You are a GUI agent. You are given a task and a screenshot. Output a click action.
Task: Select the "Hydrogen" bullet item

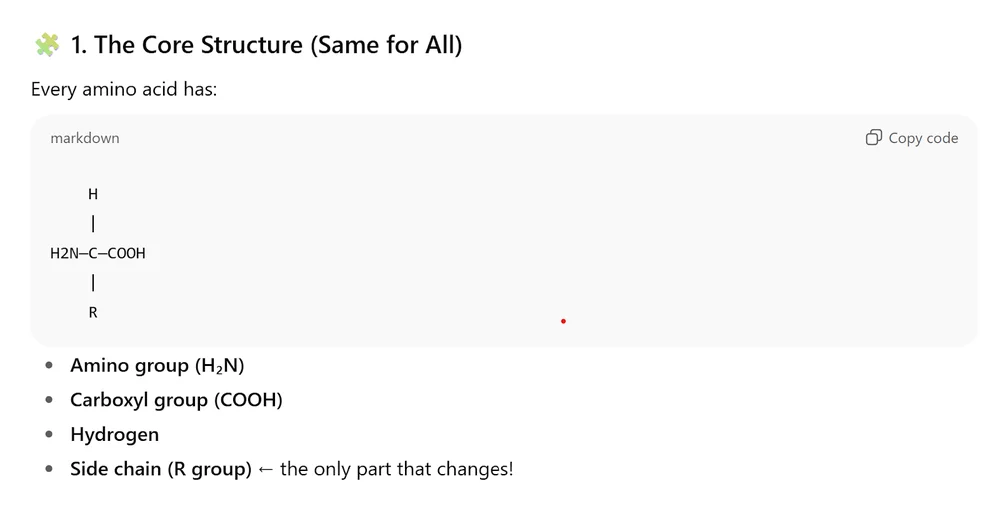click(x=114, y=434)
